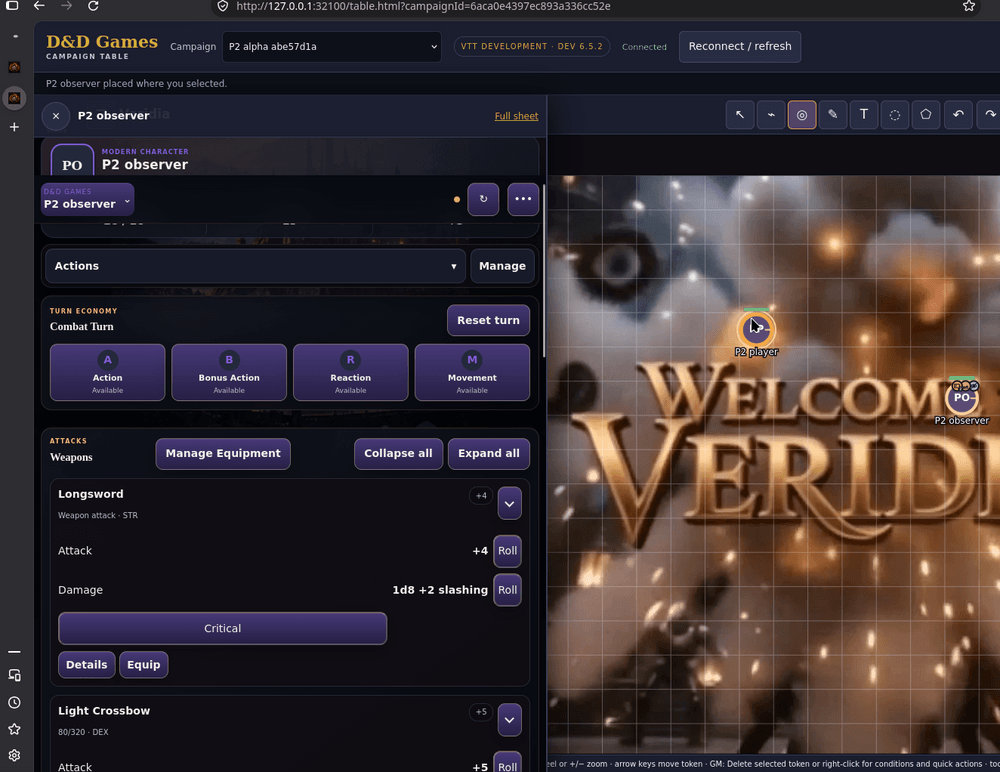Pick the pencil draw tool

click(x=833, y=115)
